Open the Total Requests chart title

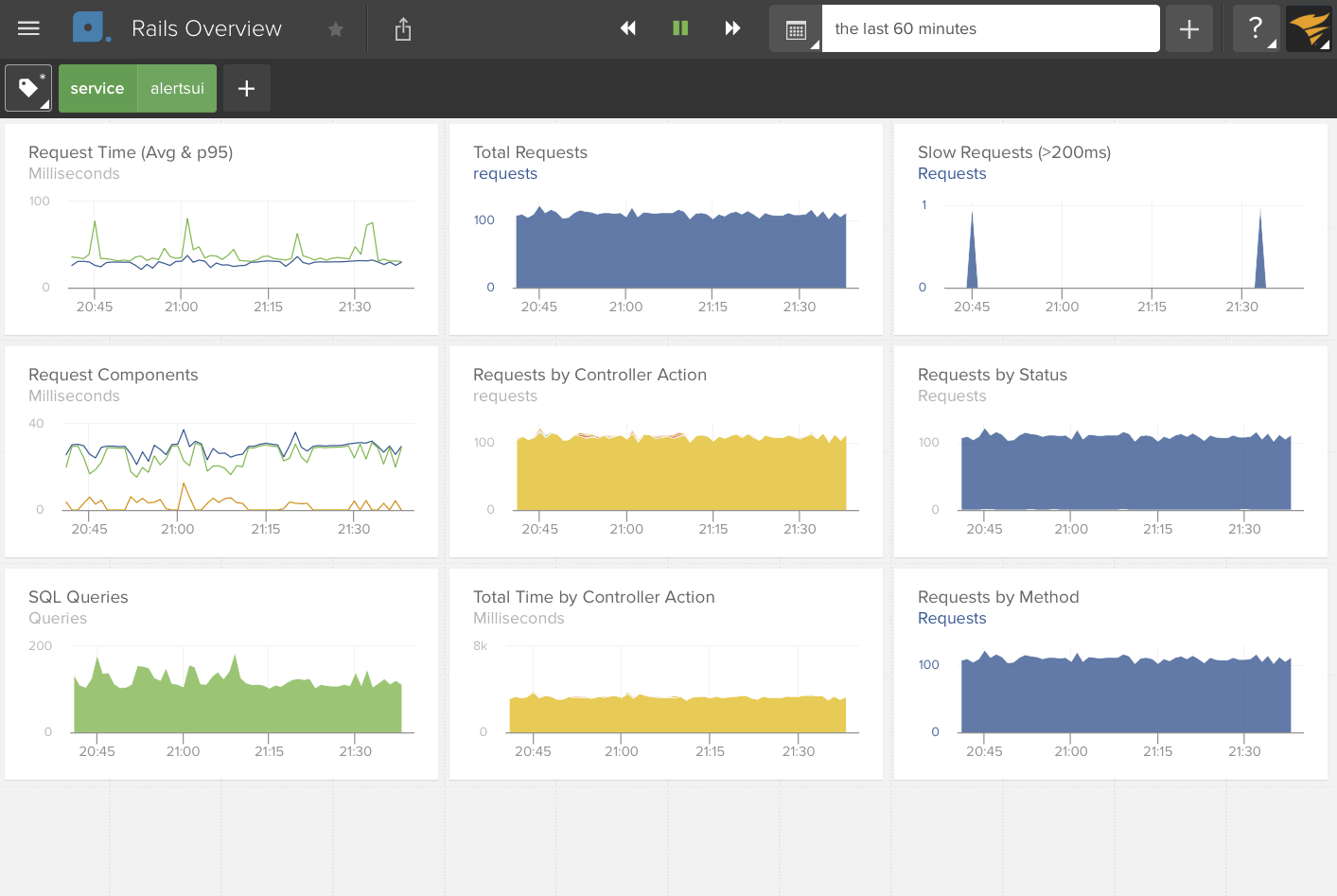[x=530, y=152]
